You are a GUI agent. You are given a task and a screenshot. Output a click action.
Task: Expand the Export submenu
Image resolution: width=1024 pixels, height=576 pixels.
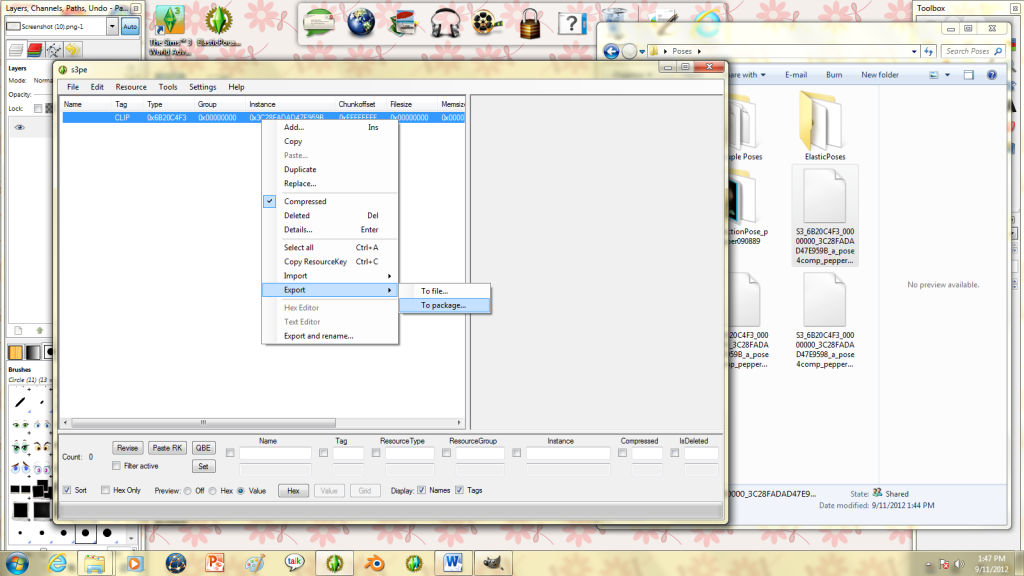(x=330, y=290)
